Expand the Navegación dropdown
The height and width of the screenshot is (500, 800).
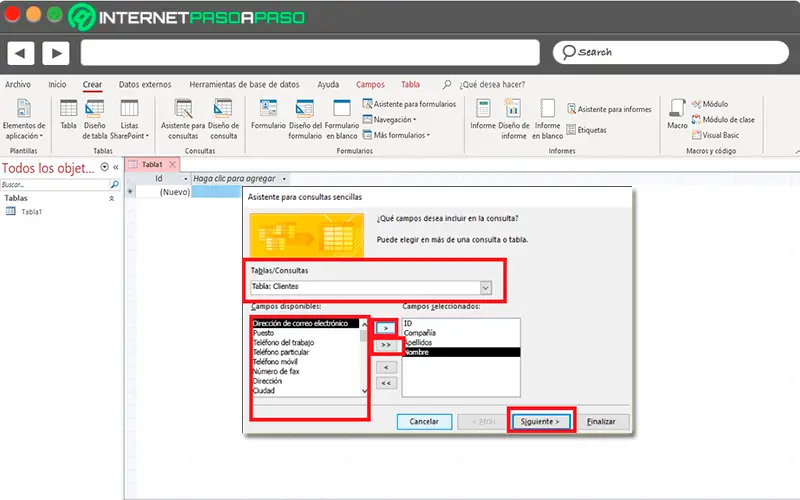pyautogui.click(x=389, y=119)
